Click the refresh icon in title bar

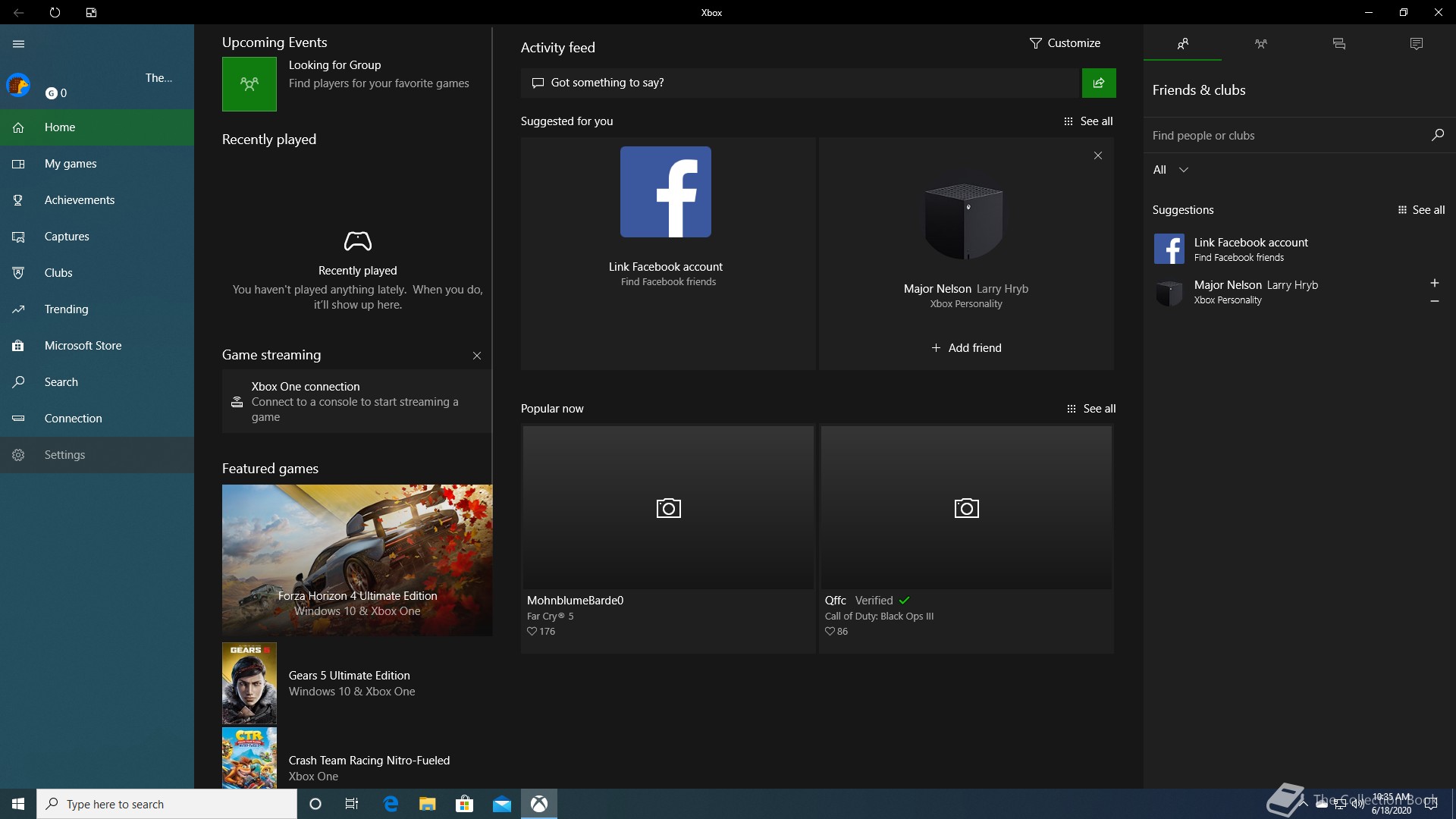pos(55,12)
